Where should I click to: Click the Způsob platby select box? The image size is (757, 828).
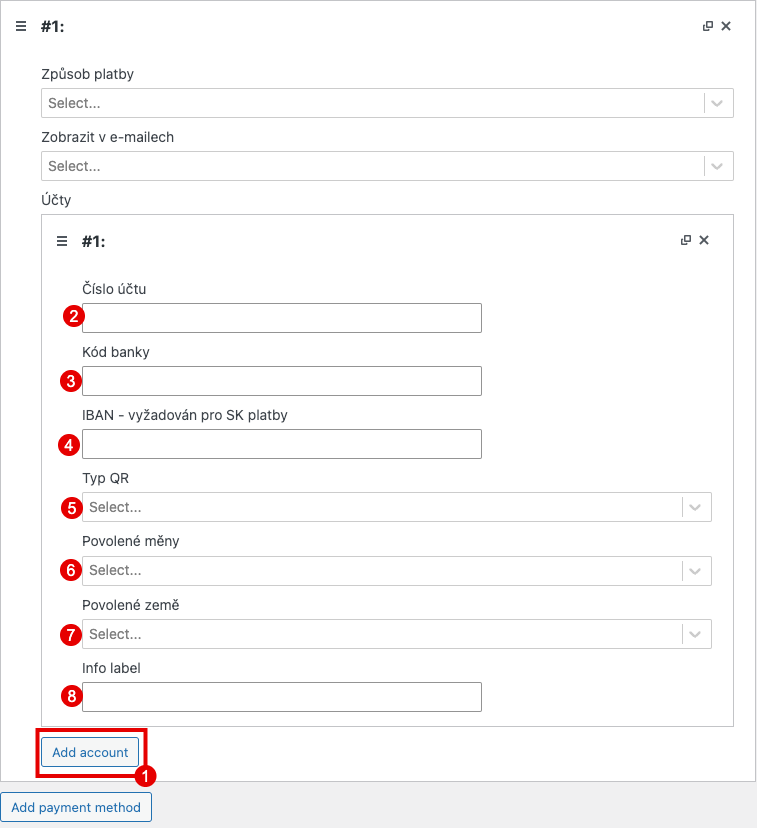[387, 103]
